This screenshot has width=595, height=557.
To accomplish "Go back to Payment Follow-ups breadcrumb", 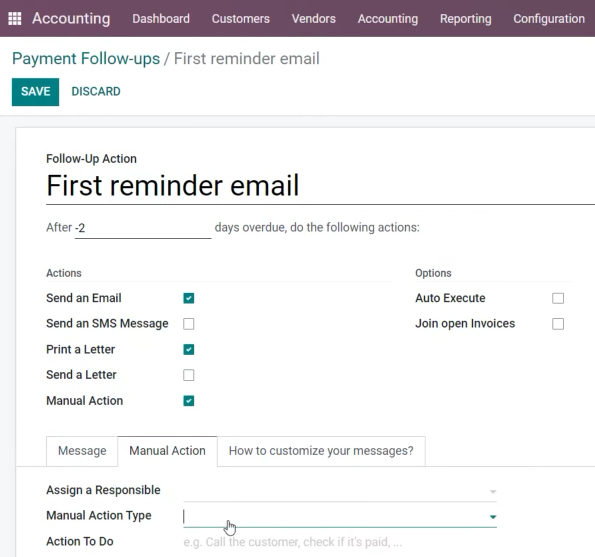I will [86, 58].
